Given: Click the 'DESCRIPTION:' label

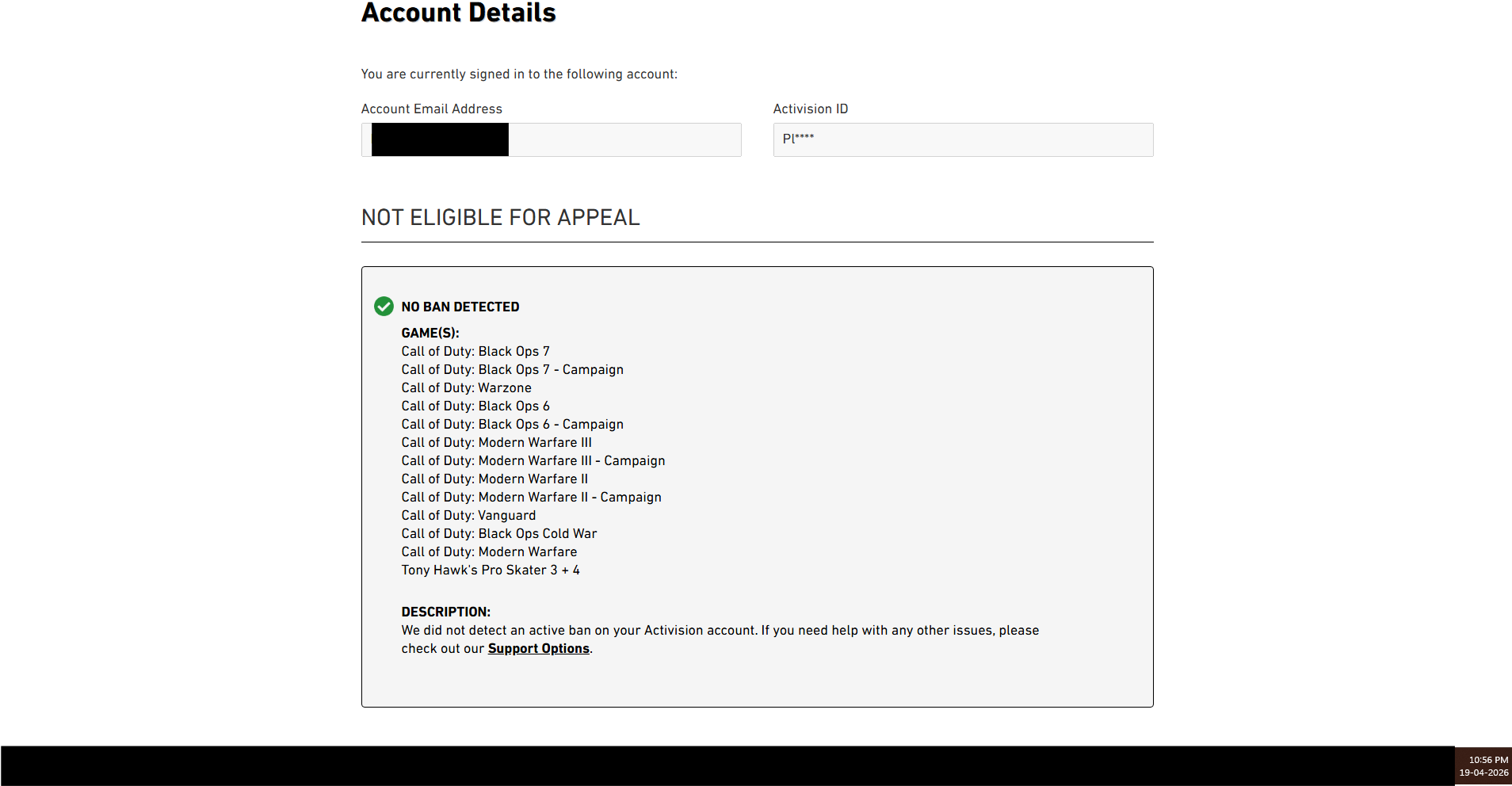Looking at the screenshot, I should coord(446,612).
